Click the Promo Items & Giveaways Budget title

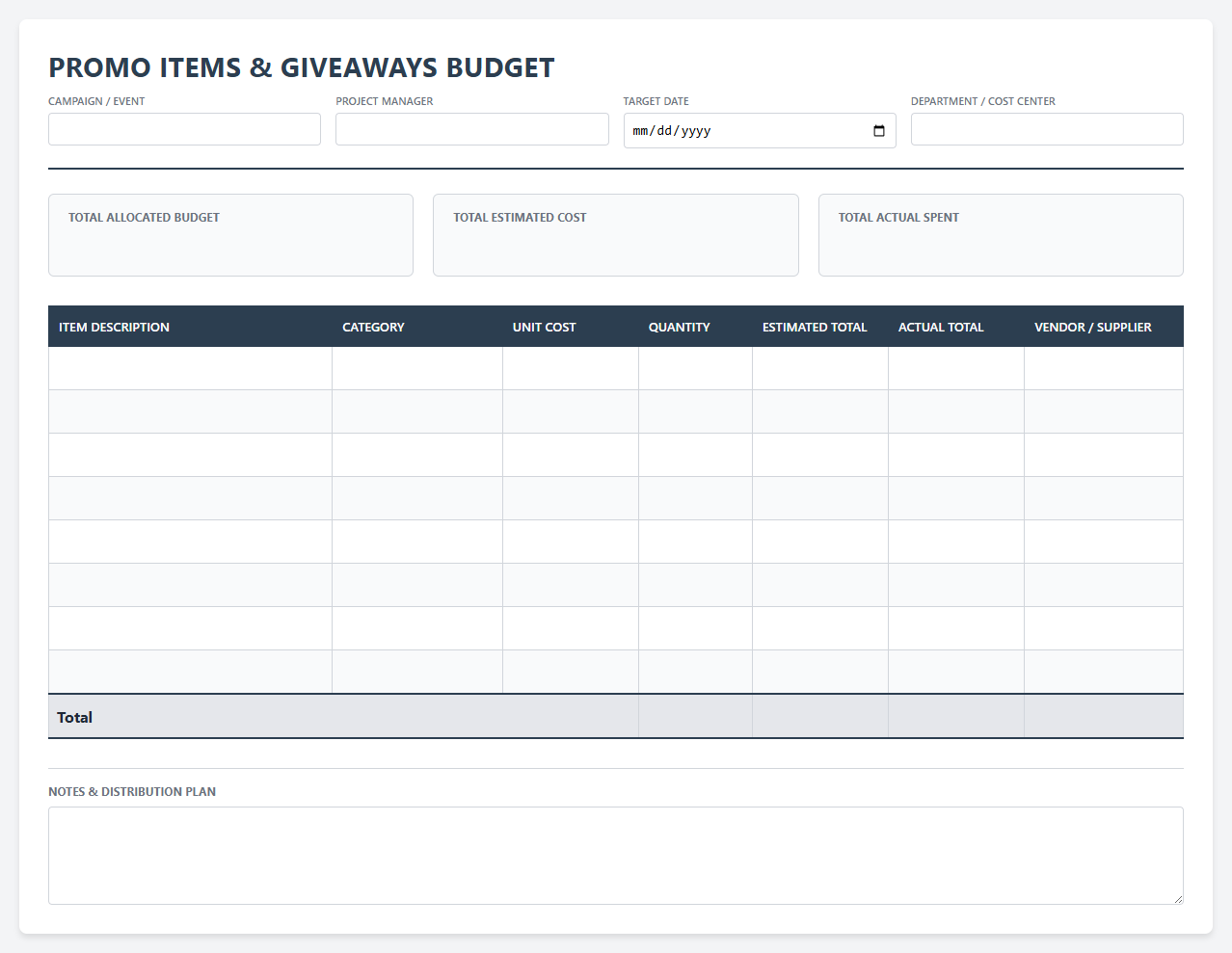tap(302, 67)
